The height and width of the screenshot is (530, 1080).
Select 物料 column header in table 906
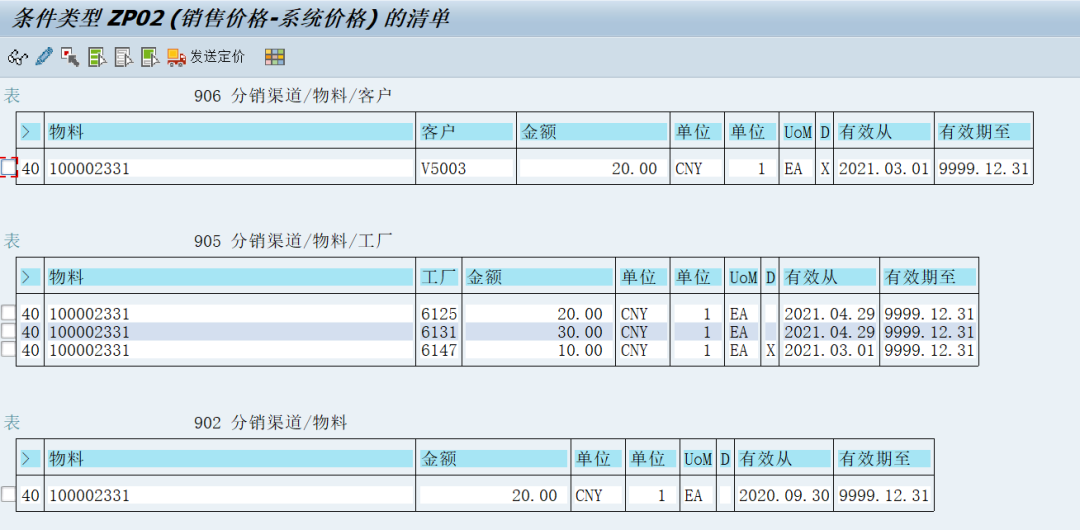coord(230,132)
